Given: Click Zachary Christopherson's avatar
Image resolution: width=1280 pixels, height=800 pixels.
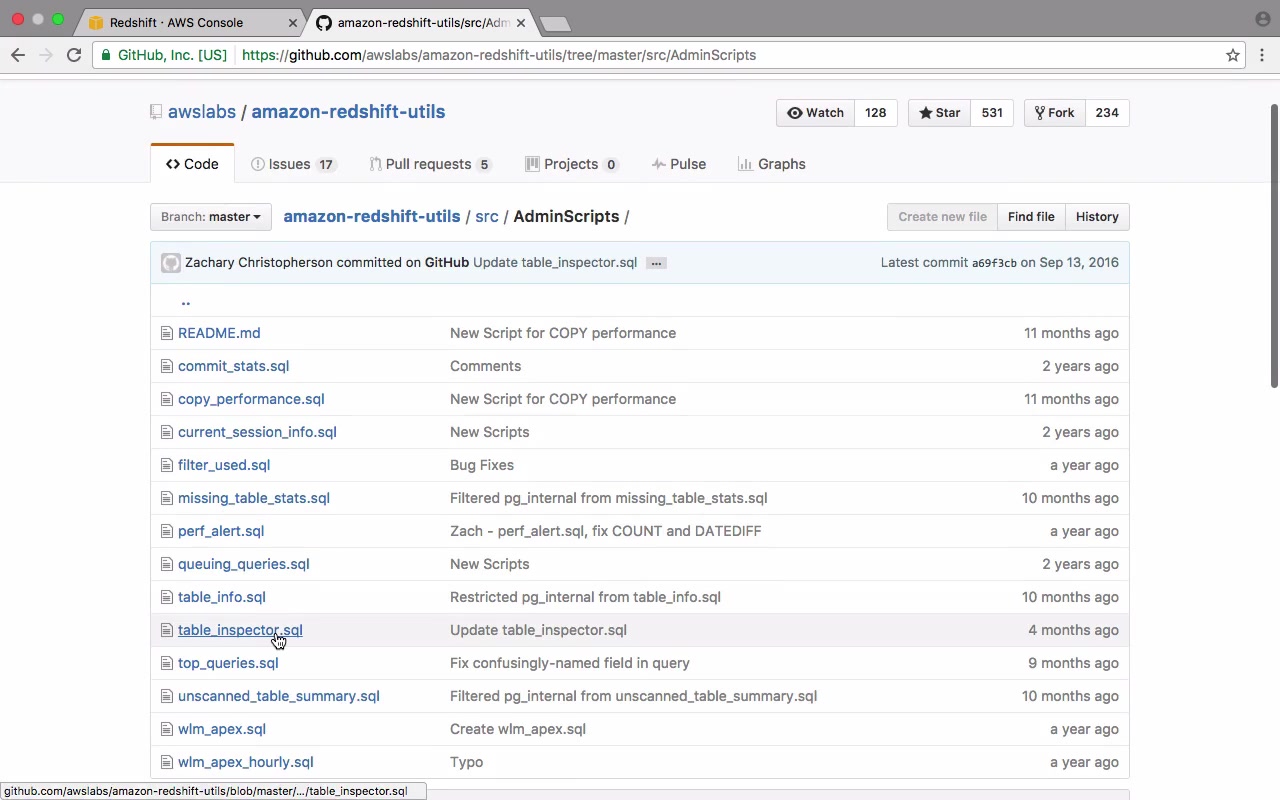Looking at the screenshot, I should pos(171,263).
